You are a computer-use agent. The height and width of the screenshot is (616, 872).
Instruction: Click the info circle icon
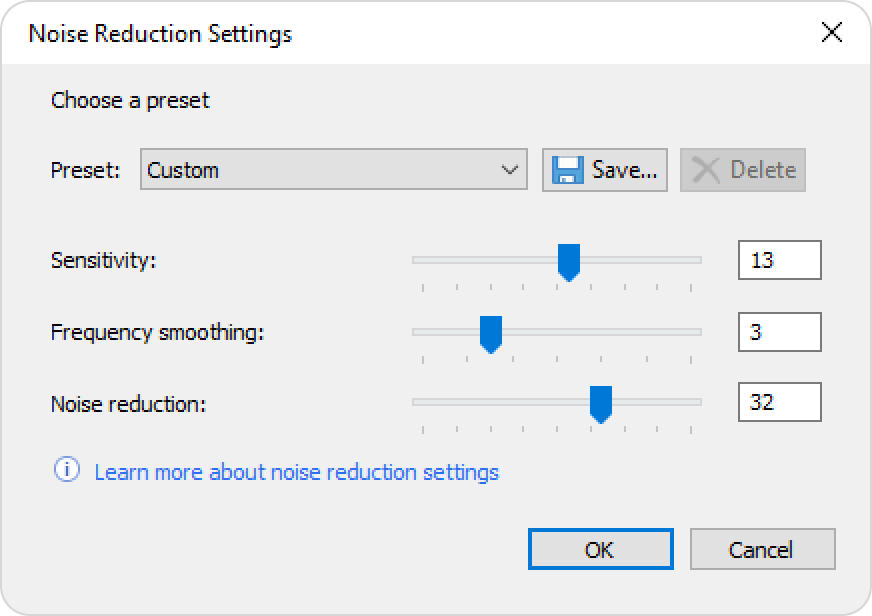(67, 470)
